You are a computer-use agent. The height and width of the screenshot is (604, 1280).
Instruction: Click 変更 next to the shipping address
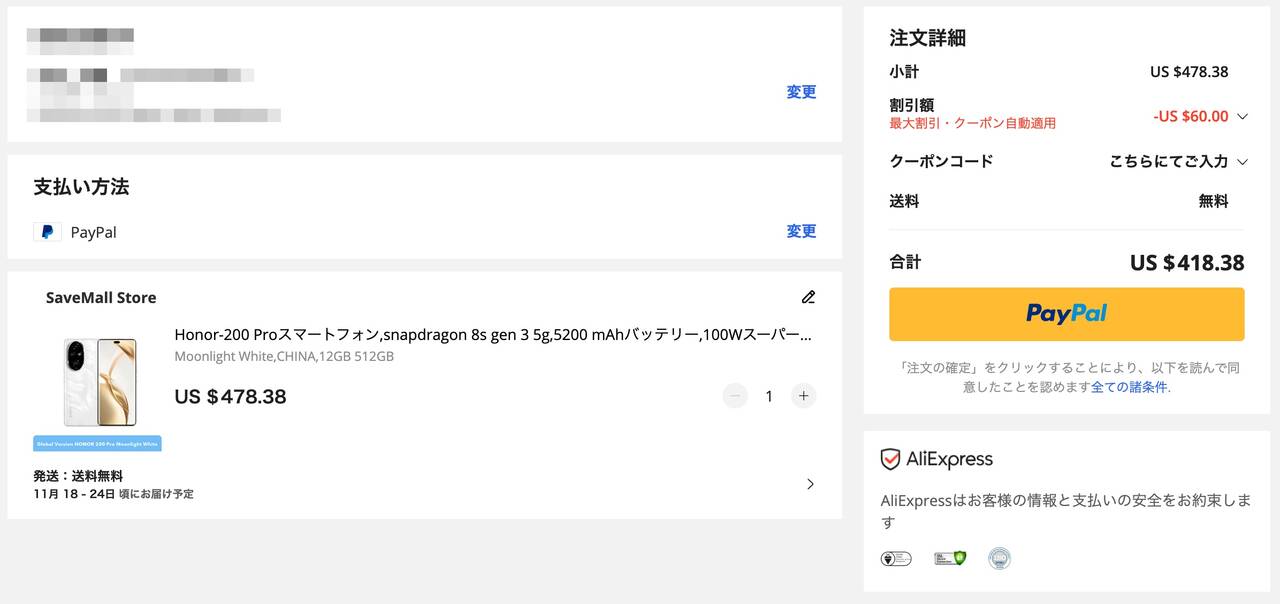[x=801, y=92]
